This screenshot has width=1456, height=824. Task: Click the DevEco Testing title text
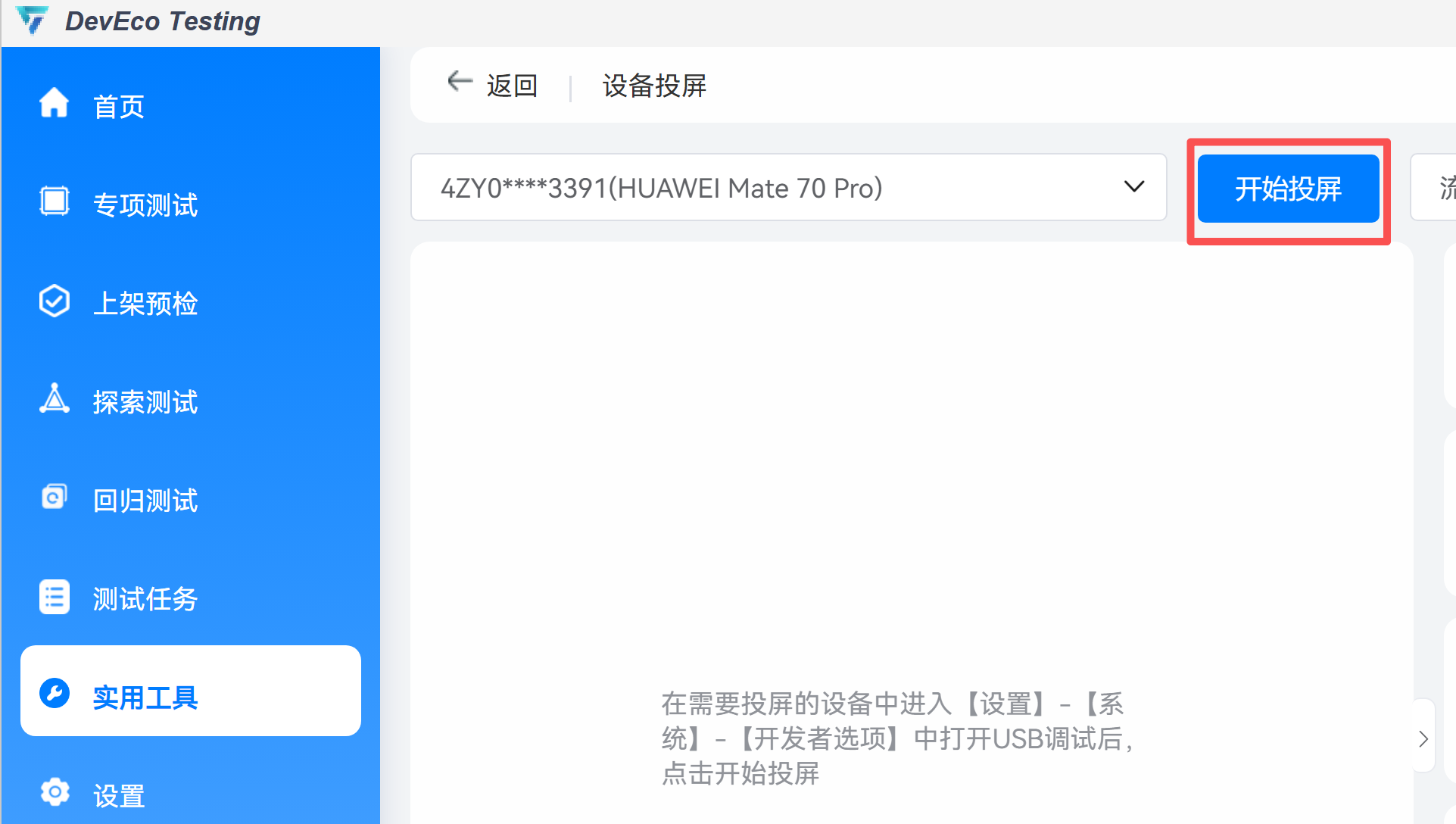(x=163, y=21)
